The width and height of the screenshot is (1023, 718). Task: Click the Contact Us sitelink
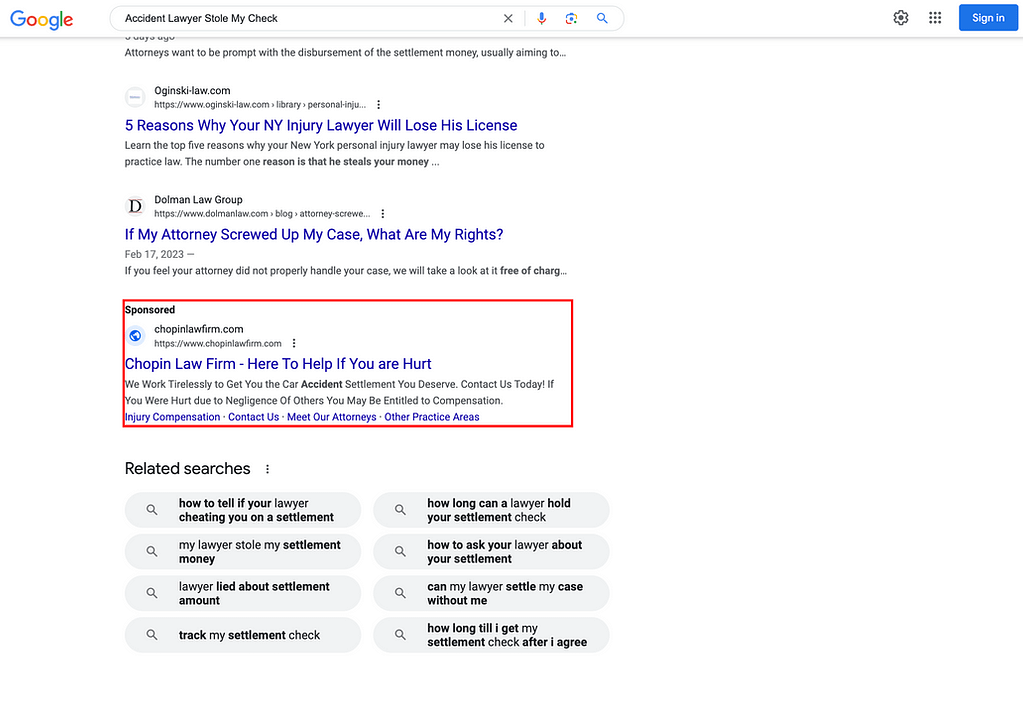[254, 417]
